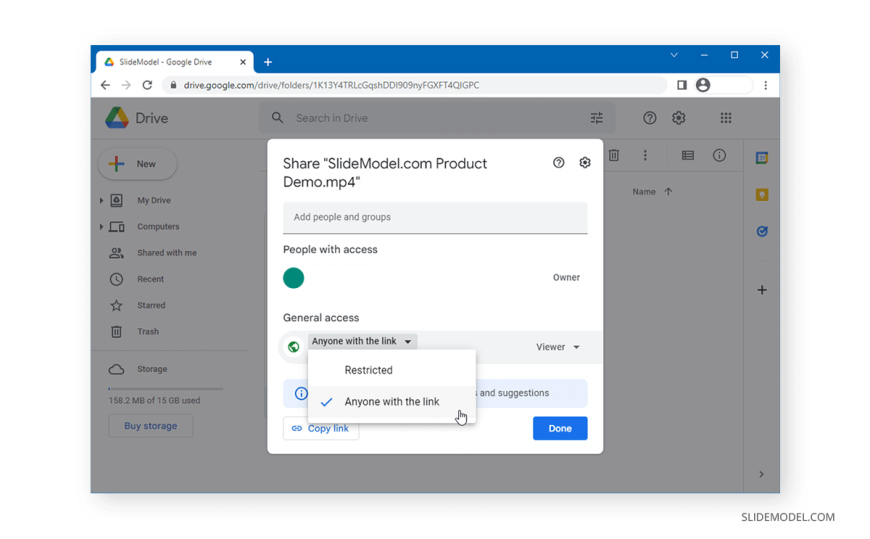
Task: Click the Chrome profile avatar
Action: tap(703, 84)
